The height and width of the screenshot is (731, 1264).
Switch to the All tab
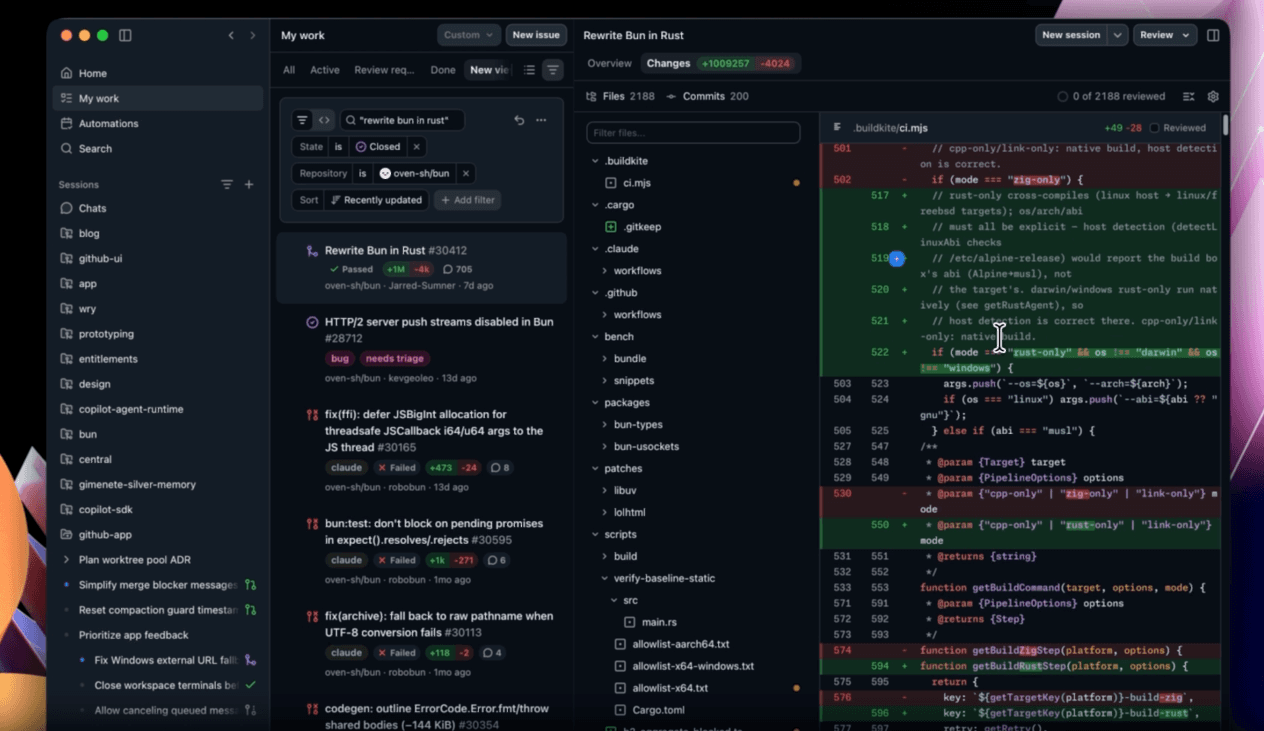tap(289, 70)
